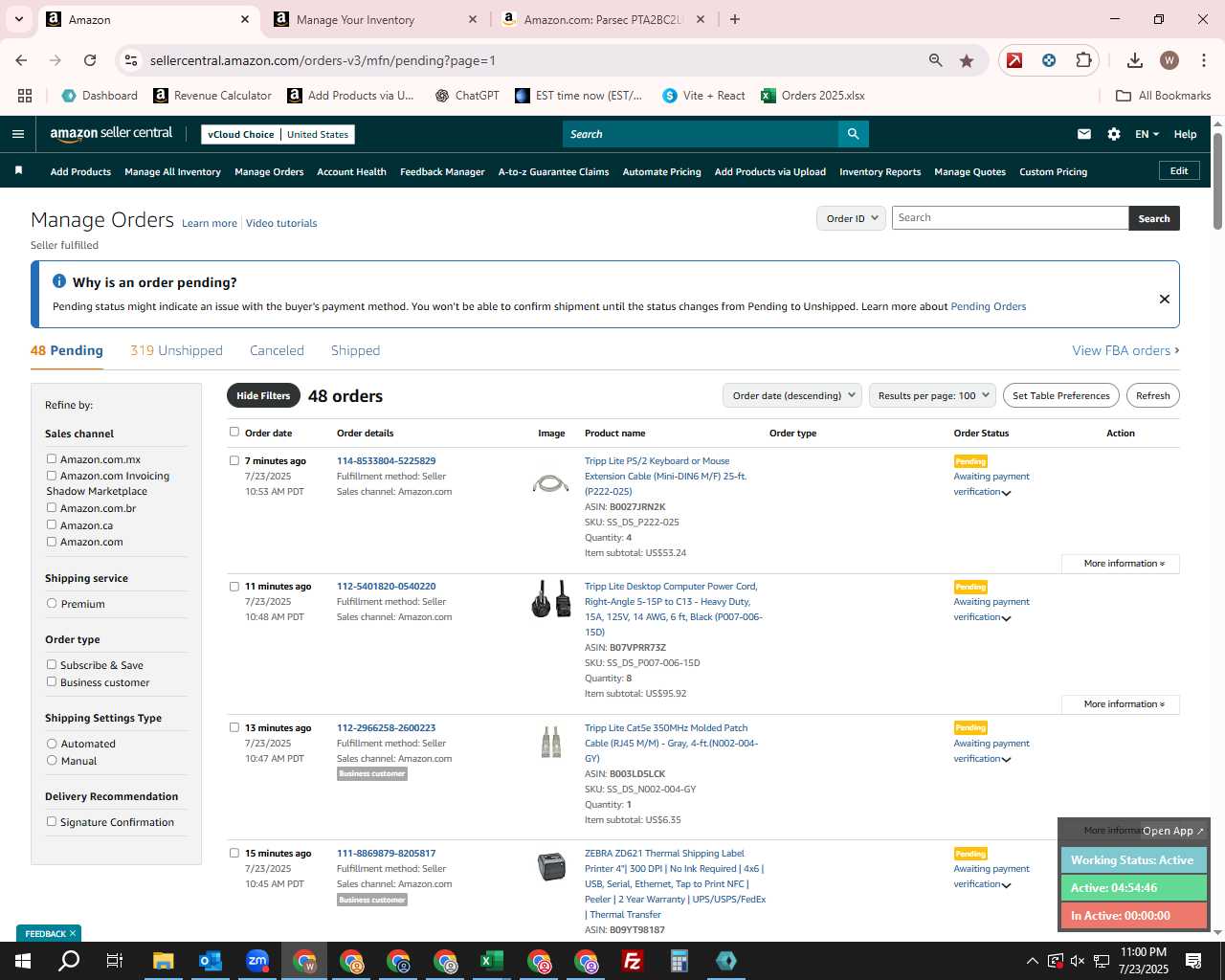The image size is (1225, 980).
Task: Open File Explorer from the taskbar
Action: (x=163, y=961)
